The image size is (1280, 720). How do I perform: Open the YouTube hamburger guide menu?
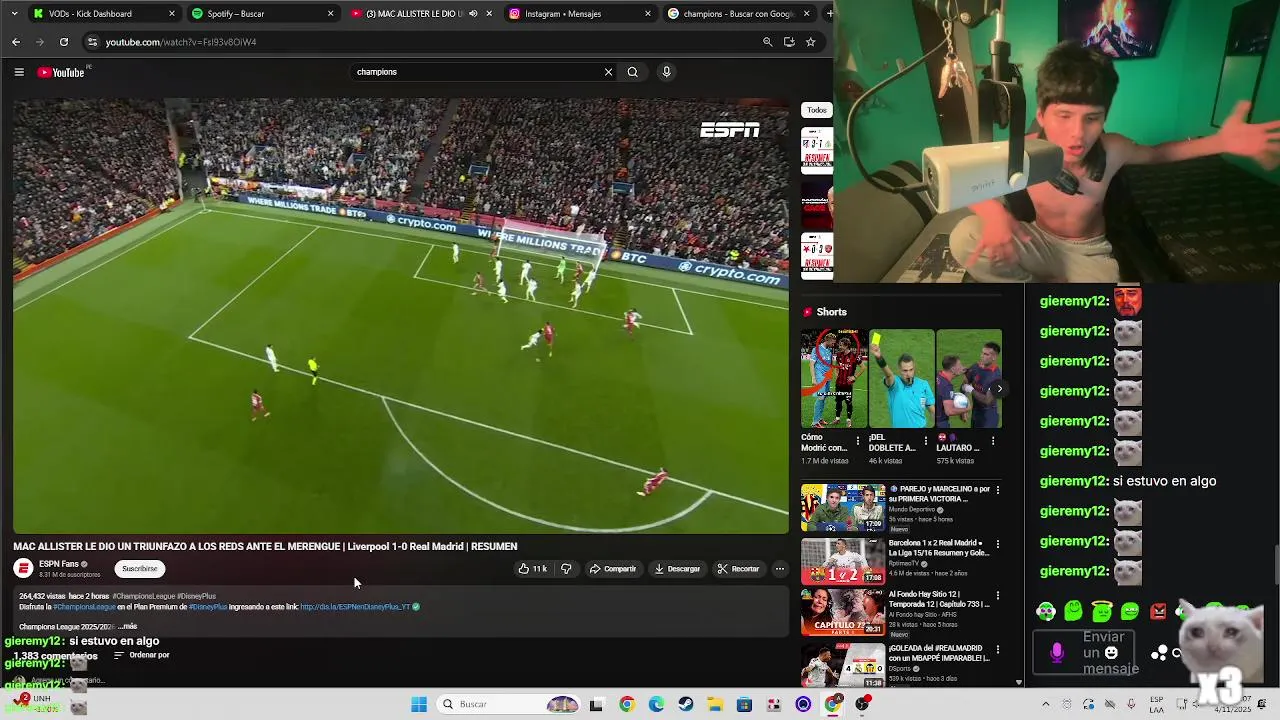pos(18,72)
